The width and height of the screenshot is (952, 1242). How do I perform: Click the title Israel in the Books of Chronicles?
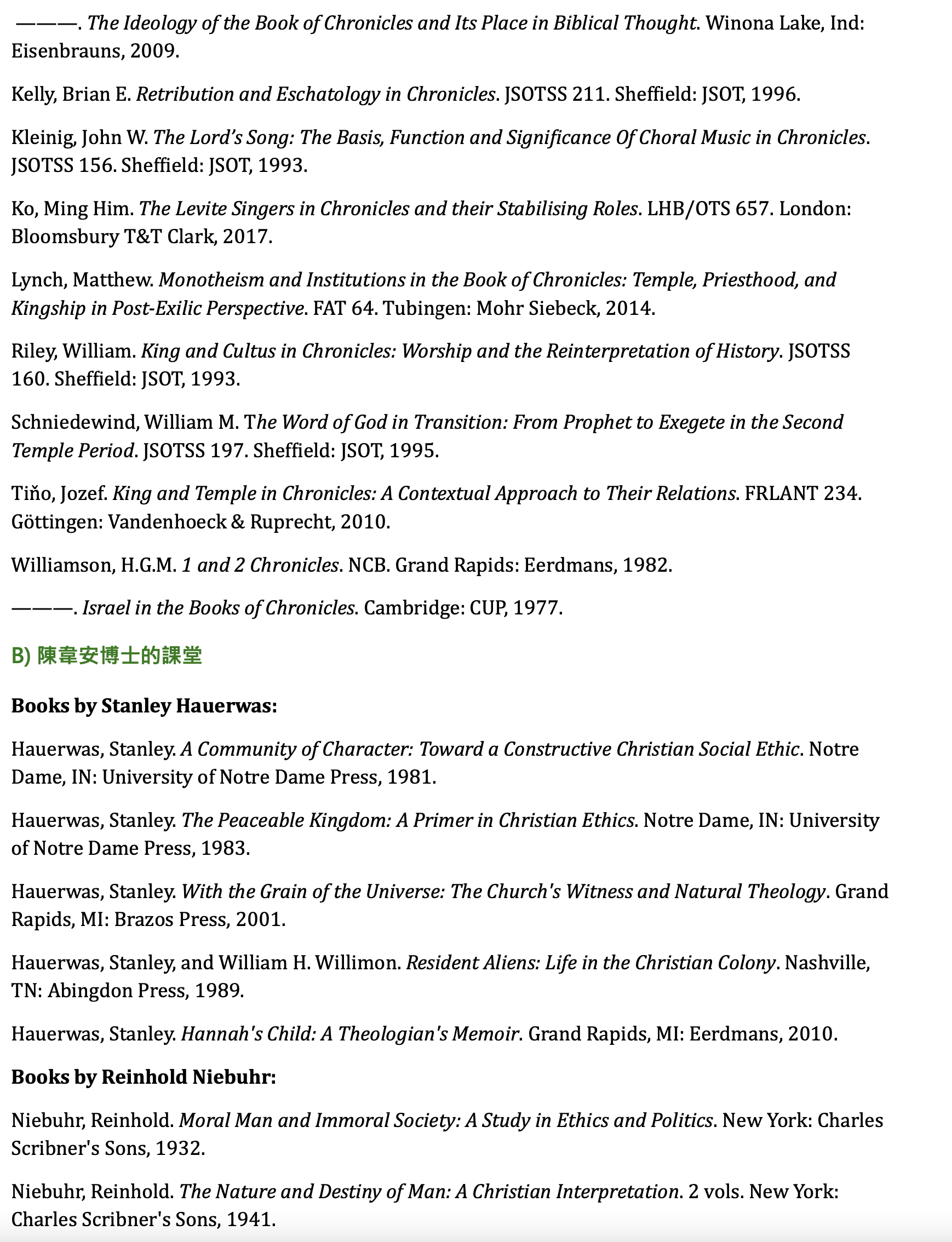[x=219, y=608]
